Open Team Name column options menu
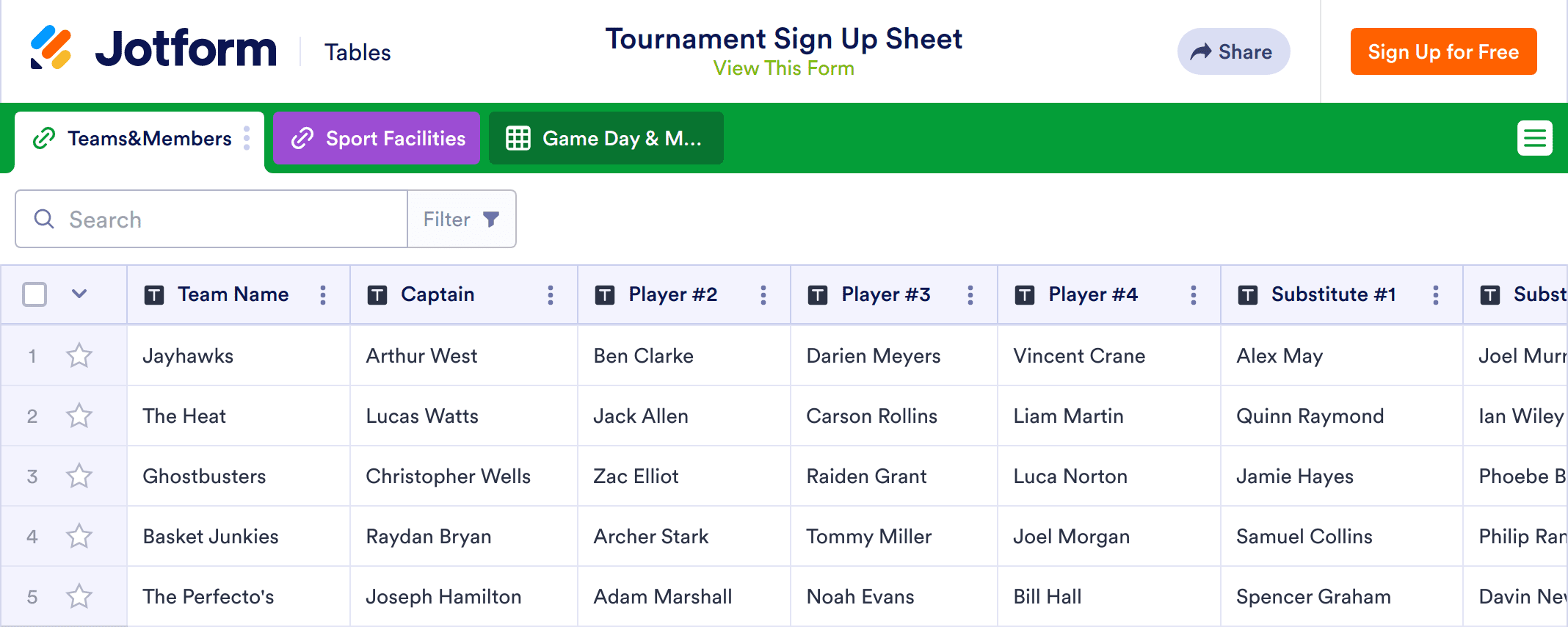1568x627 pixels. tap(323, 295)
